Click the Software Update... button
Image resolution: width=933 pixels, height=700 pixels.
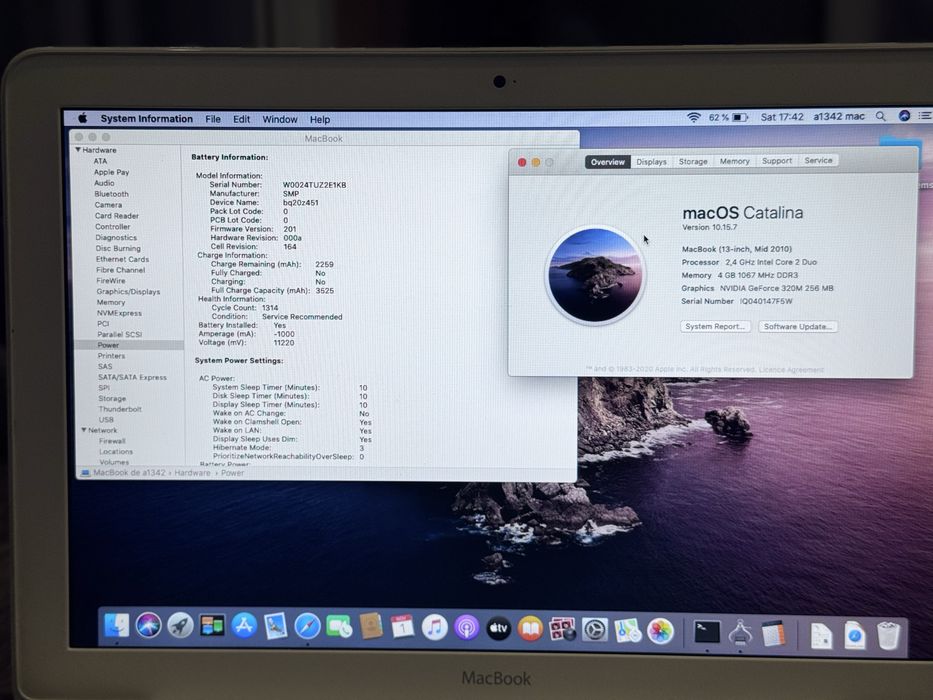tap(797, 326)
